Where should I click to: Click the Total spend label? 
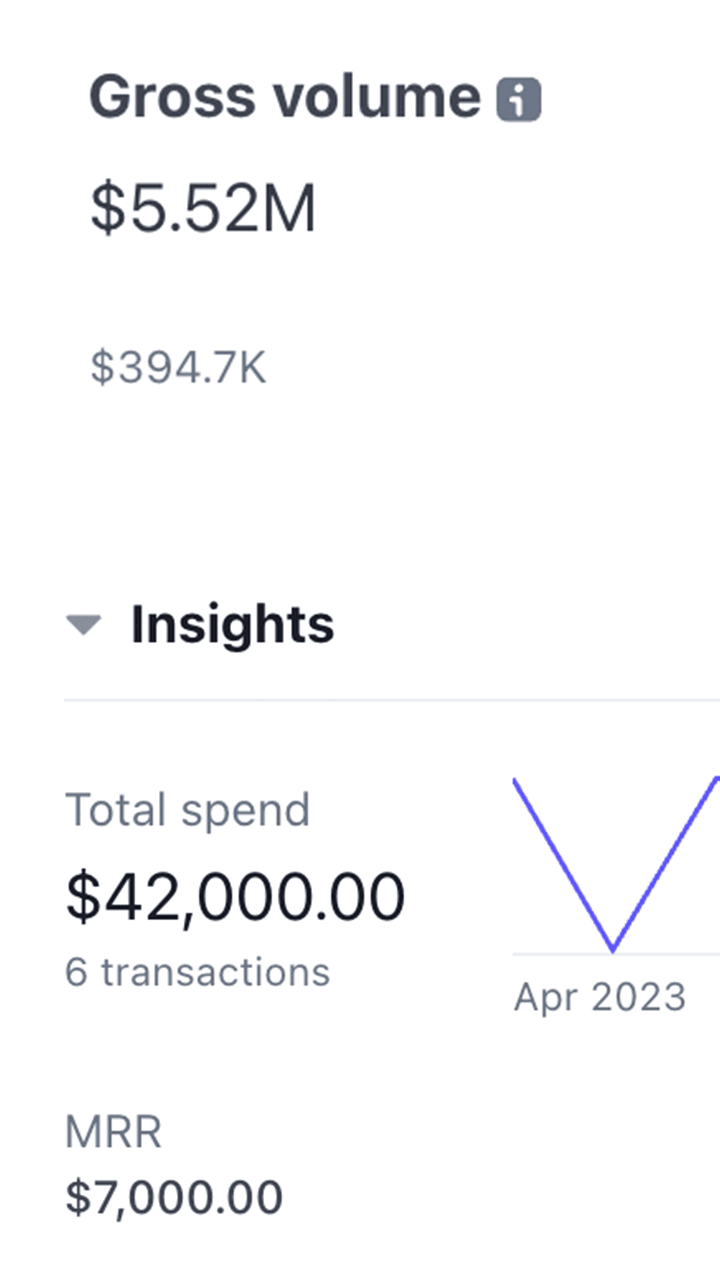pyautogui.click(x=188, y=809)
